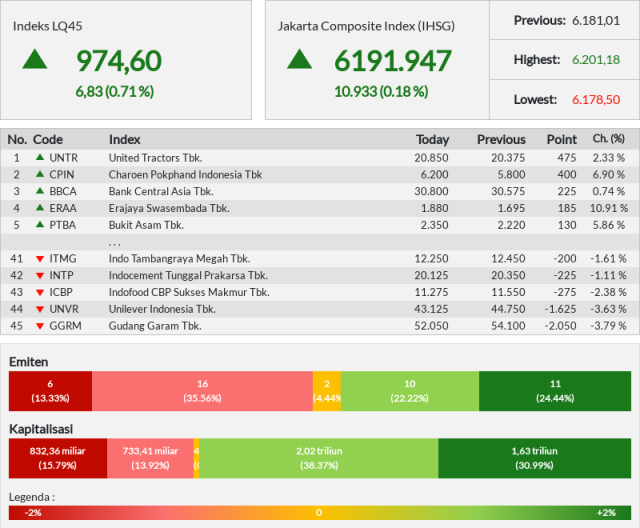This screenshot has width=640, height=528.
Task: Click the Previous column header in the table
Action: click(502, 140)
